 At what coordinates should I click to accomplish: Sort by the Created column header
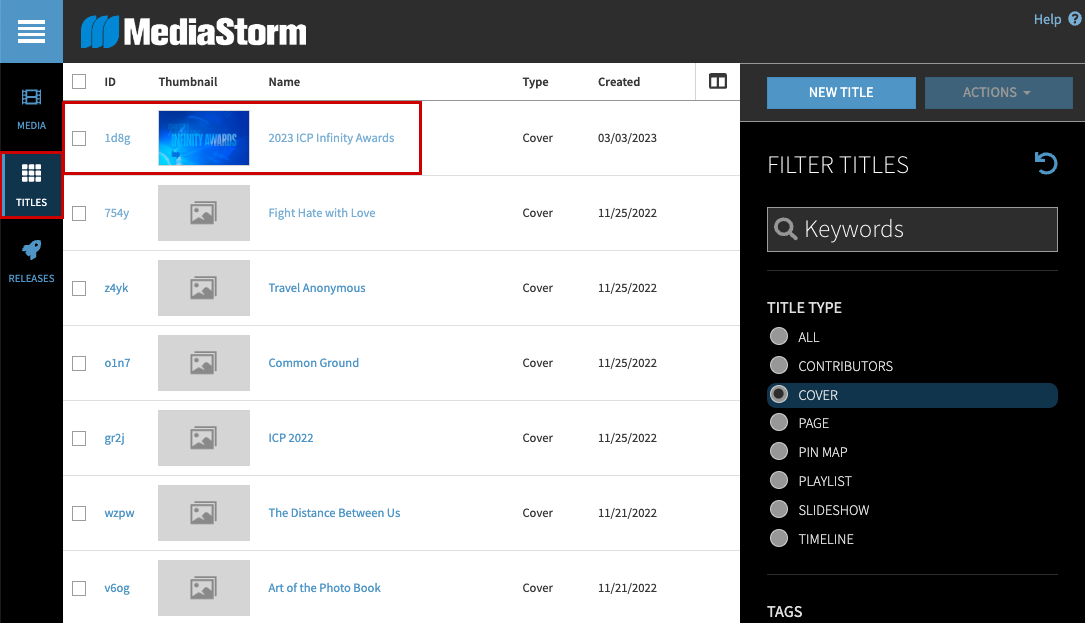tap(618, 82)
